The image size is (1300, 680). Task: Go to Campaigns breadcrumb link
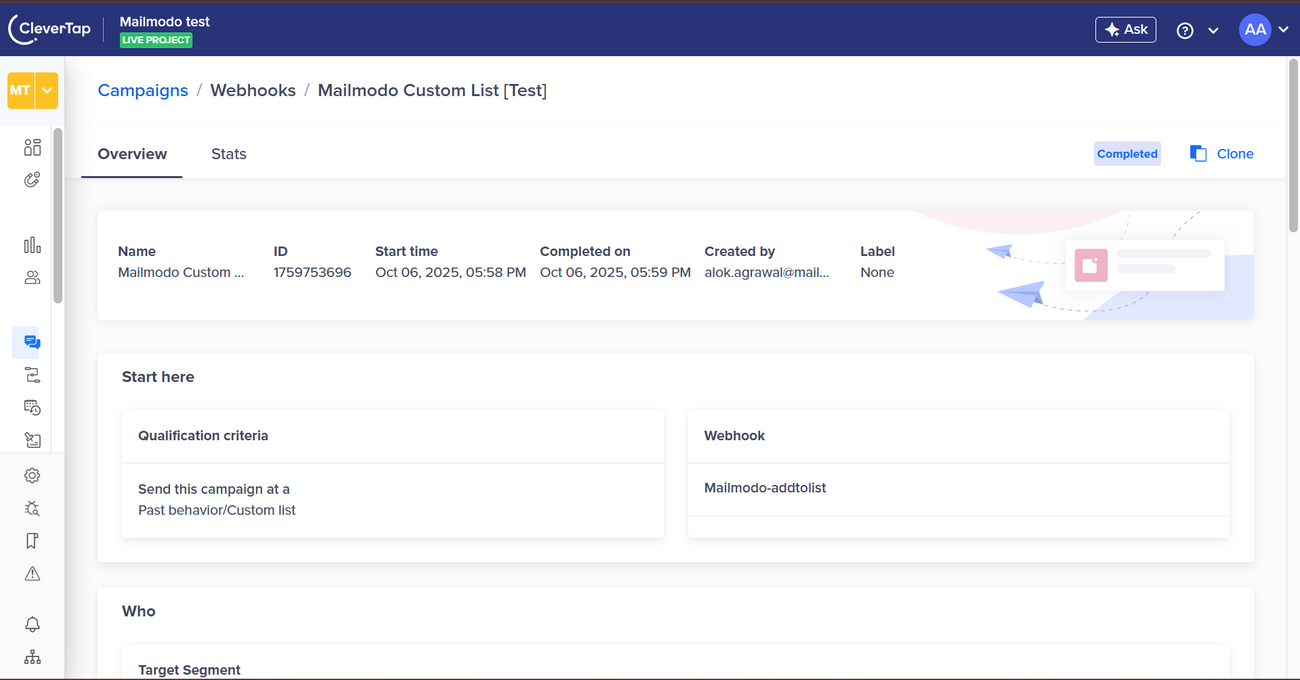pos(143,90)
